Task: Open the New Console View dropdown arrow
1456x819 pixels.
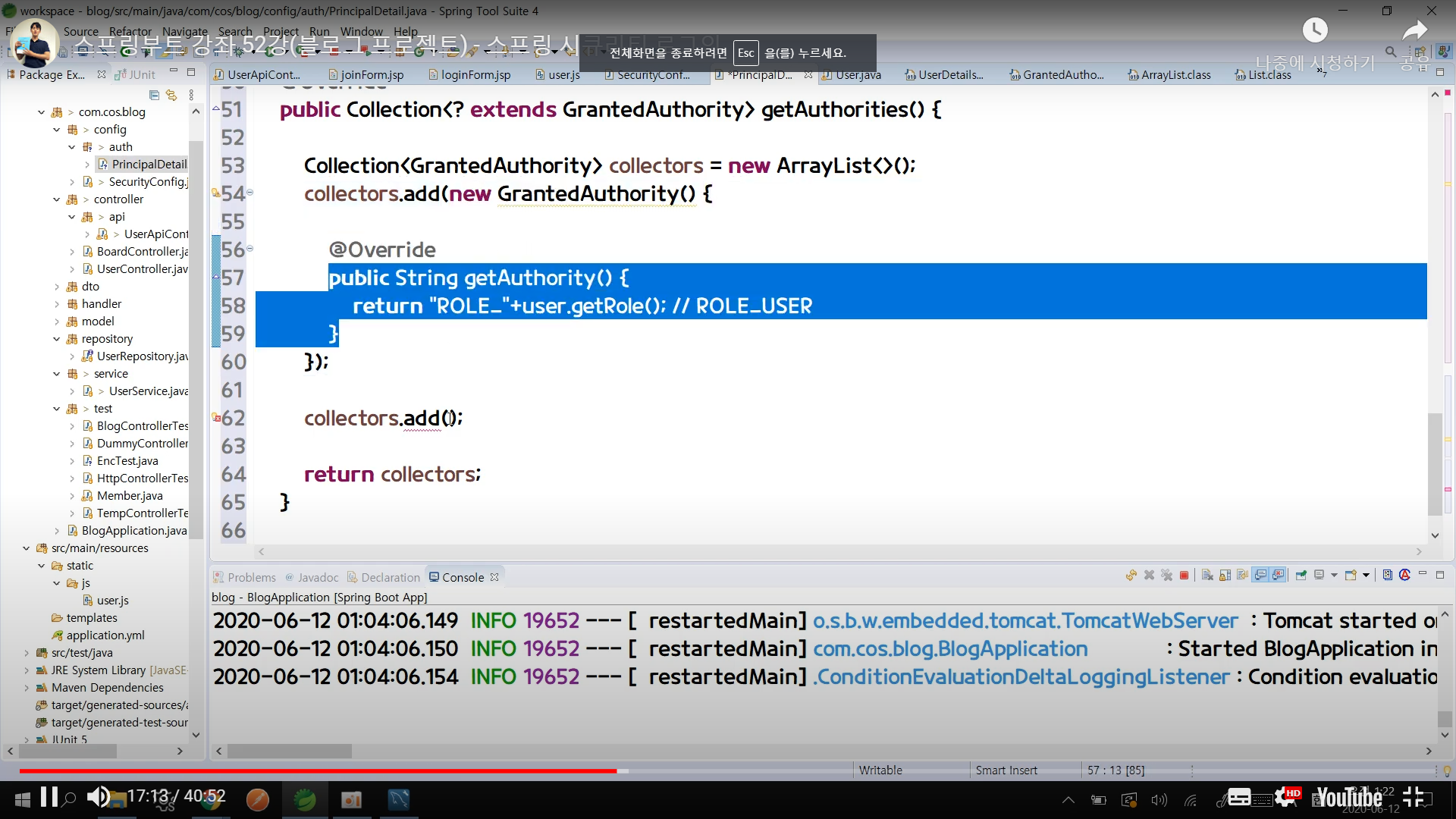Action: tap(1366, 575)
